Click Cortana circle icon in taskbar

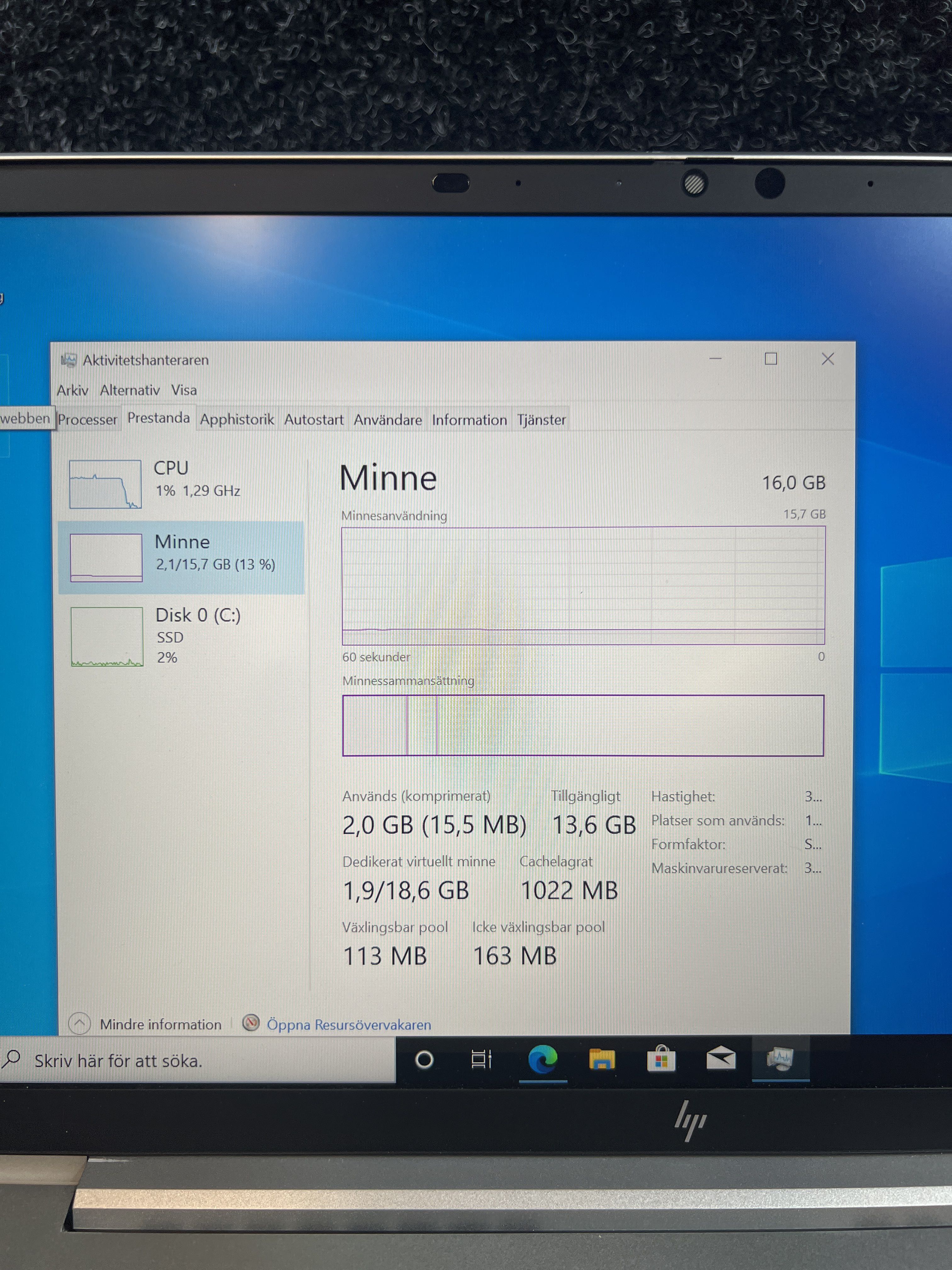424,1060
